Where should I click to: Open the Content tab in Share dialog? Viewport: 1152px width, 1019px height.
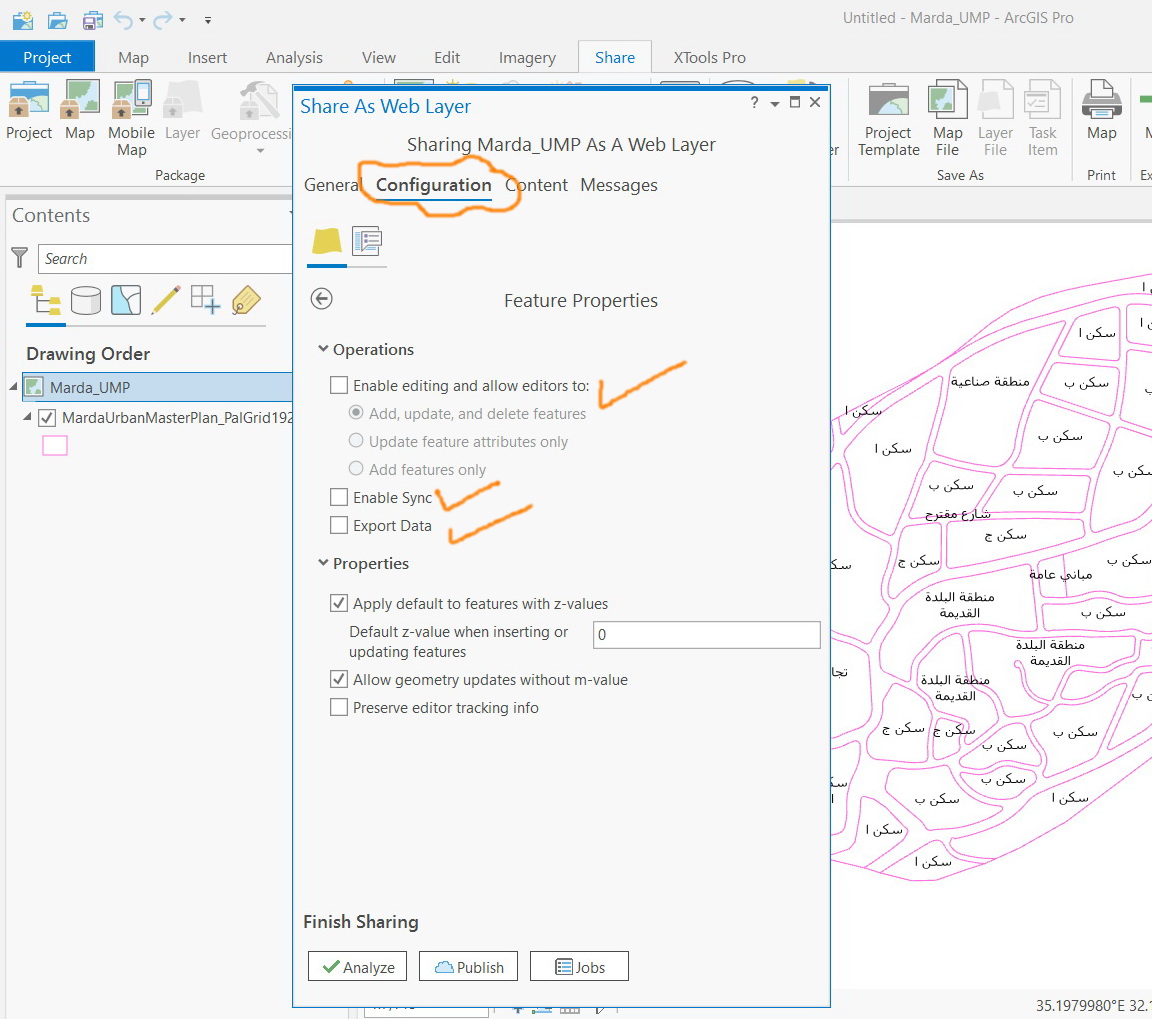[536, 185]
